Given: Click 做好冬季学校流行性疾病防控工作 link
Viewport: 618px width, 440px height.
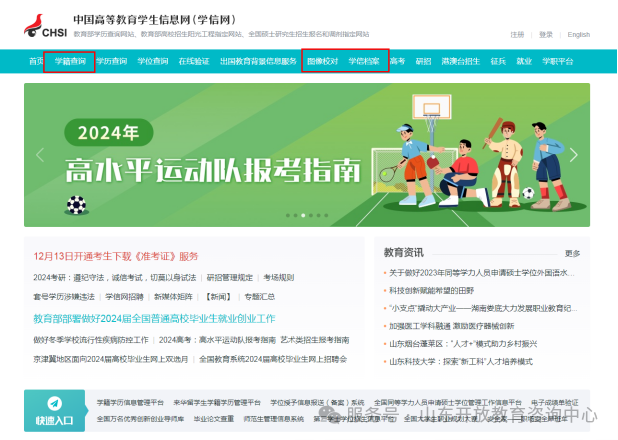Looking at the screenshot, I should pos(91,340).
